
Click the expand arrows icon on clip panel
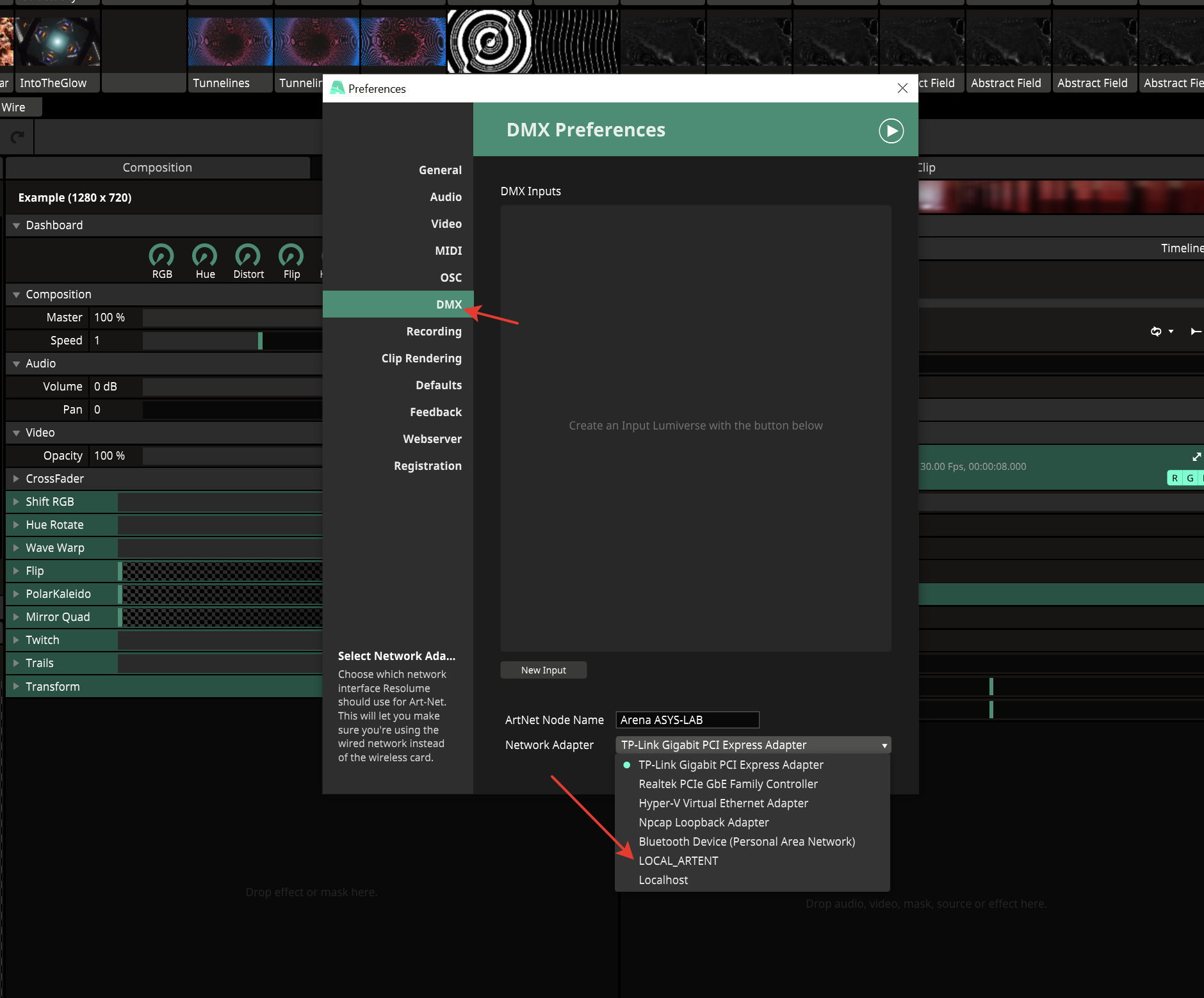(1196, 456)
